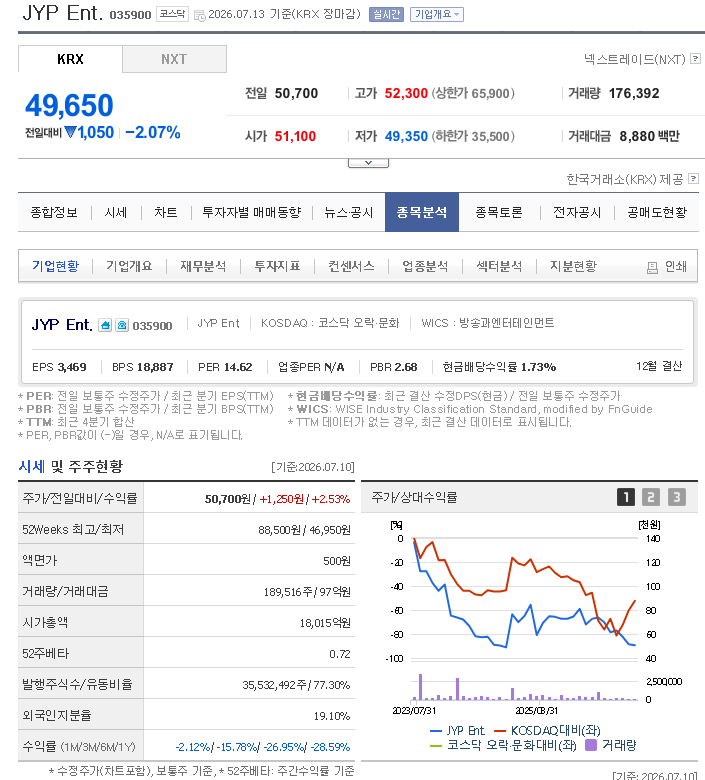The image size is (705, 780).
Task: Click the 고가 value 52,300
Action: (406, 94)
